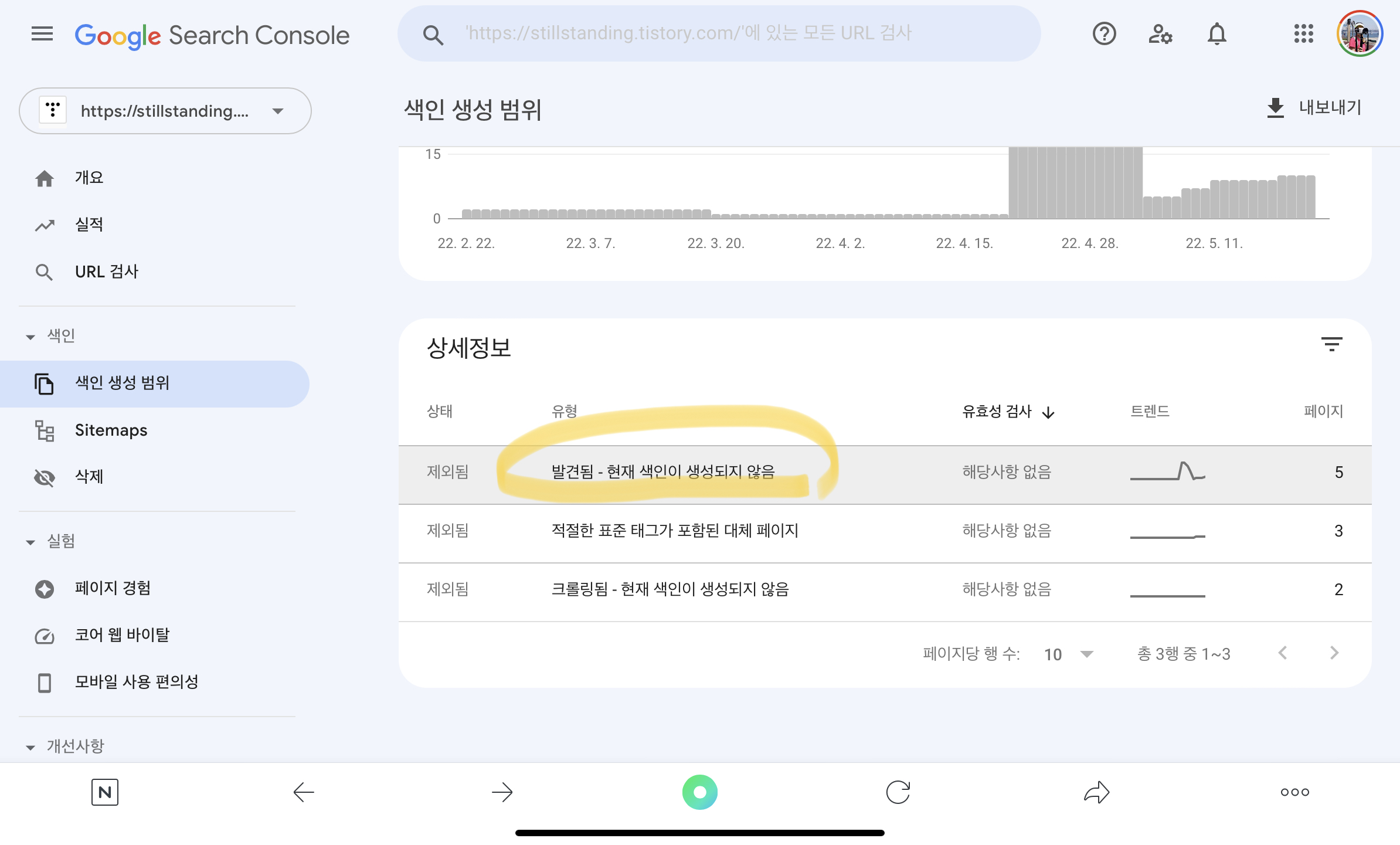Collapse the 색인 sidebar section
The height and width of the screenshot is (845, 1400).
(x=30, y=337)
